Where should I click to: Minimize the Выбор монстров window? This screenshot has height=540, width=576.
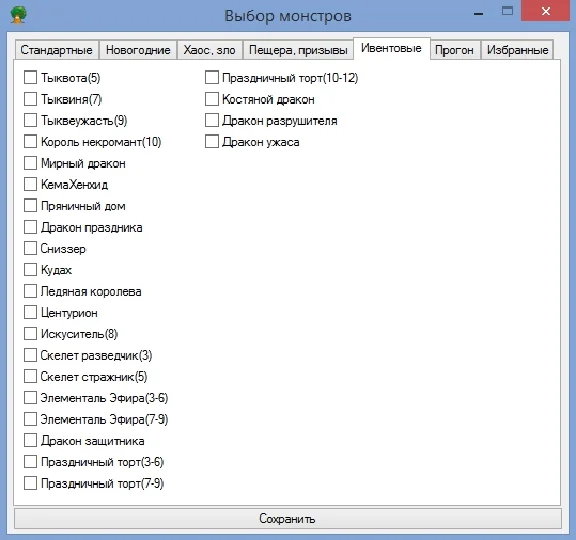[478, 13]
